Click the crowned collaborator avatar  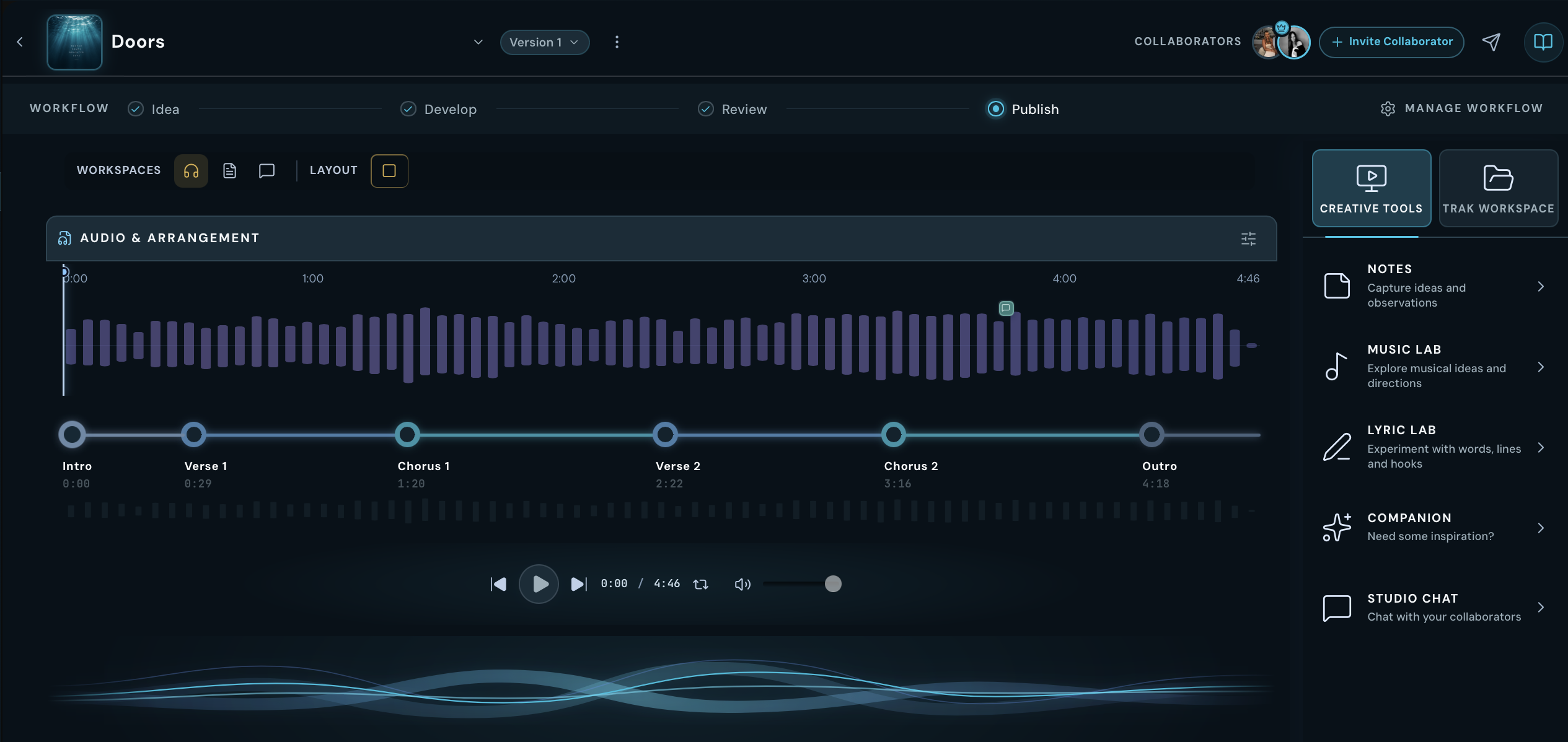(1294, 42)
